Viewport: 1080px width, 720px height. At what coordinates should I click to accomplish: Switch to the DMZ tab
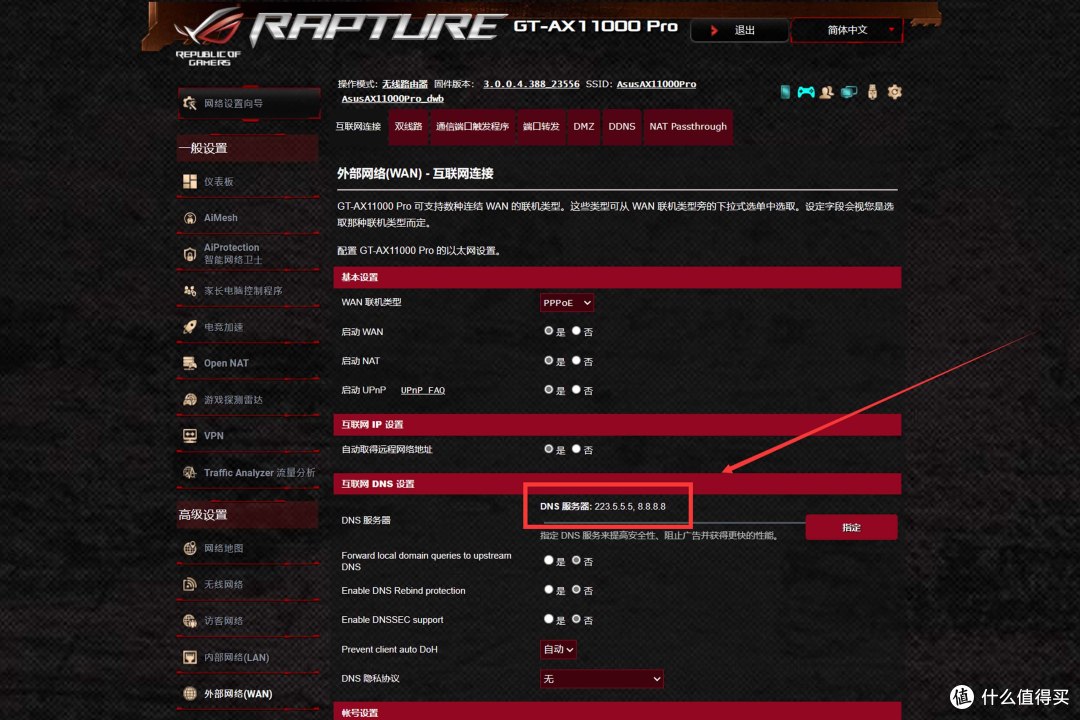[583, 127]
